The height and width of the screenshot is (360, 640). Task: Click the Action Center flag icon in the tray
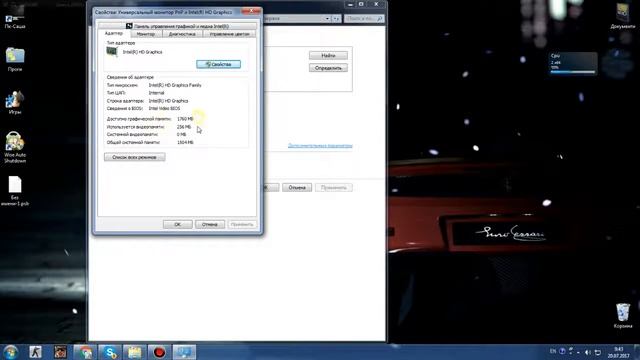pos(598,352)
